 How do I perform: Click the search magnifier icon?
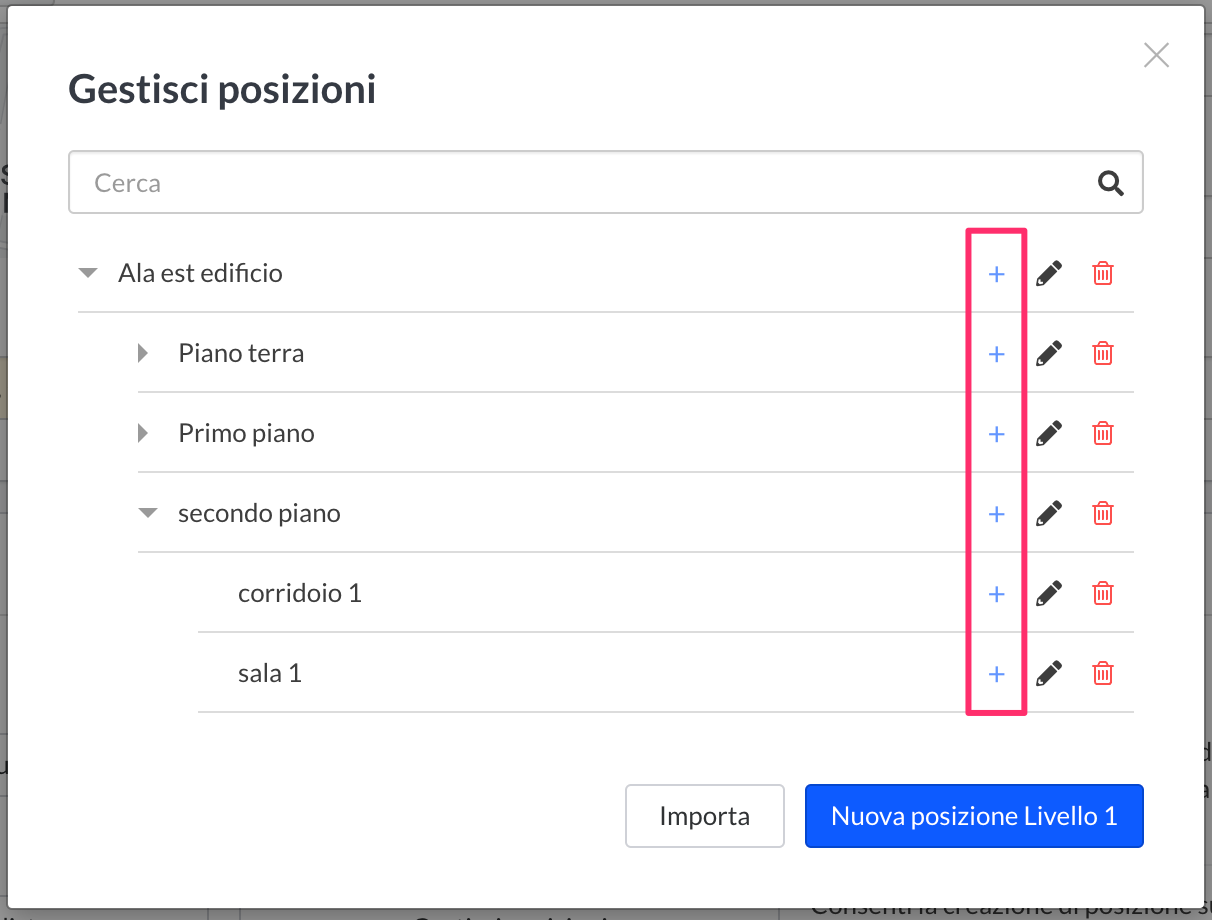pyautogui.click(x=1110, y=182)
